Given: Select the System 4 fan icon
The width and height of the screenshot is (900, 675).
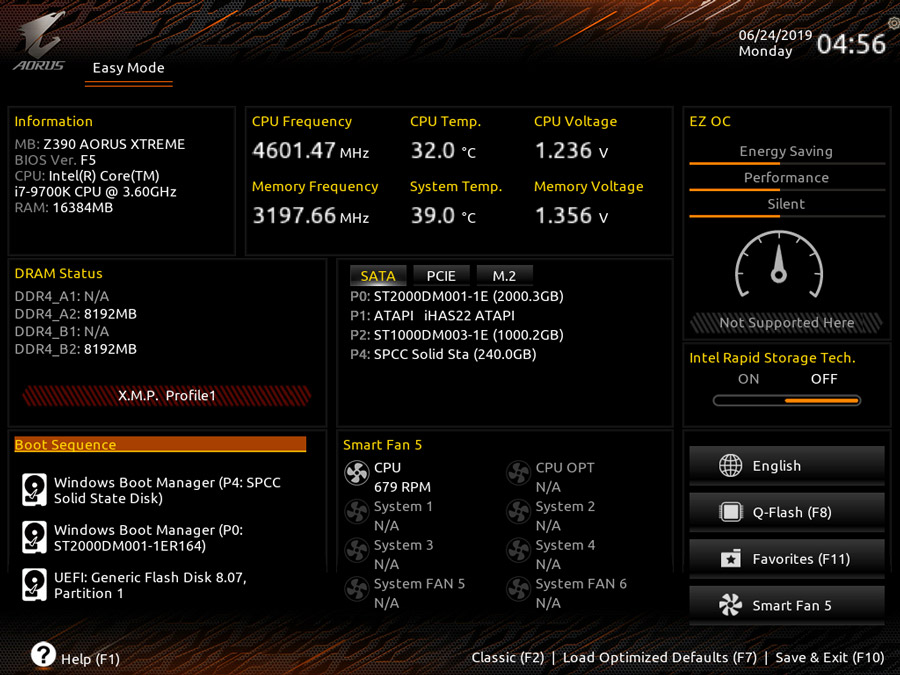Looking at the screenshot, I should coord(518,550).
